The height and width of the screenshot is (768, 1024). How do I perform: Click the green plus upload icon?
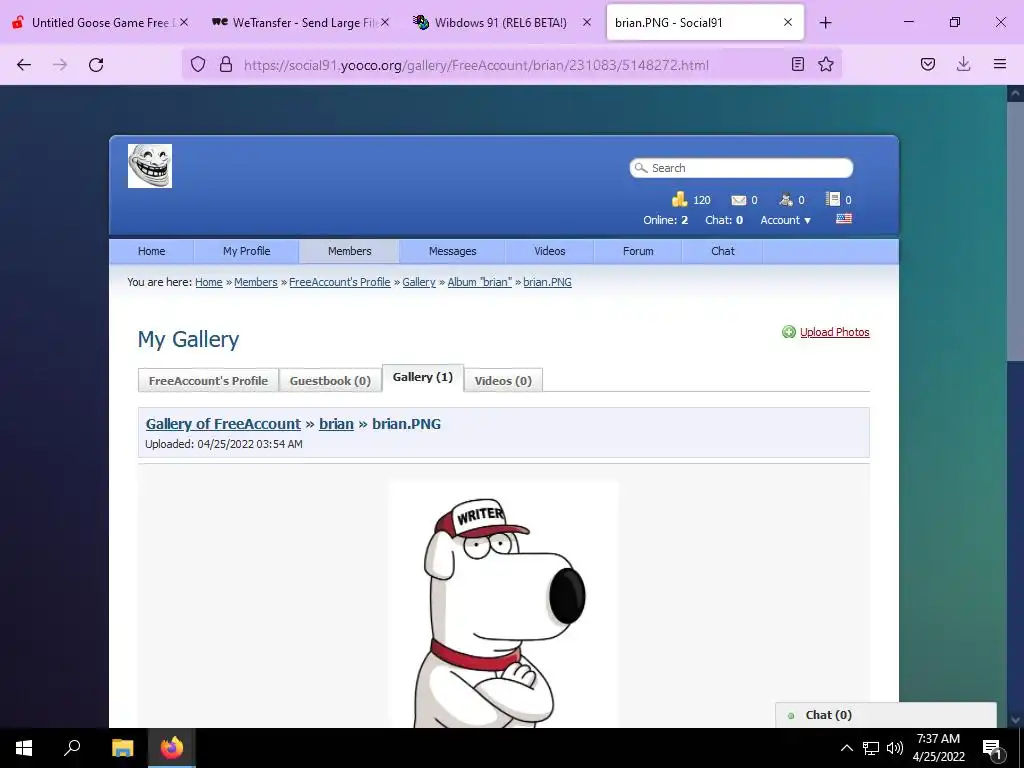(x=789, y=332)
